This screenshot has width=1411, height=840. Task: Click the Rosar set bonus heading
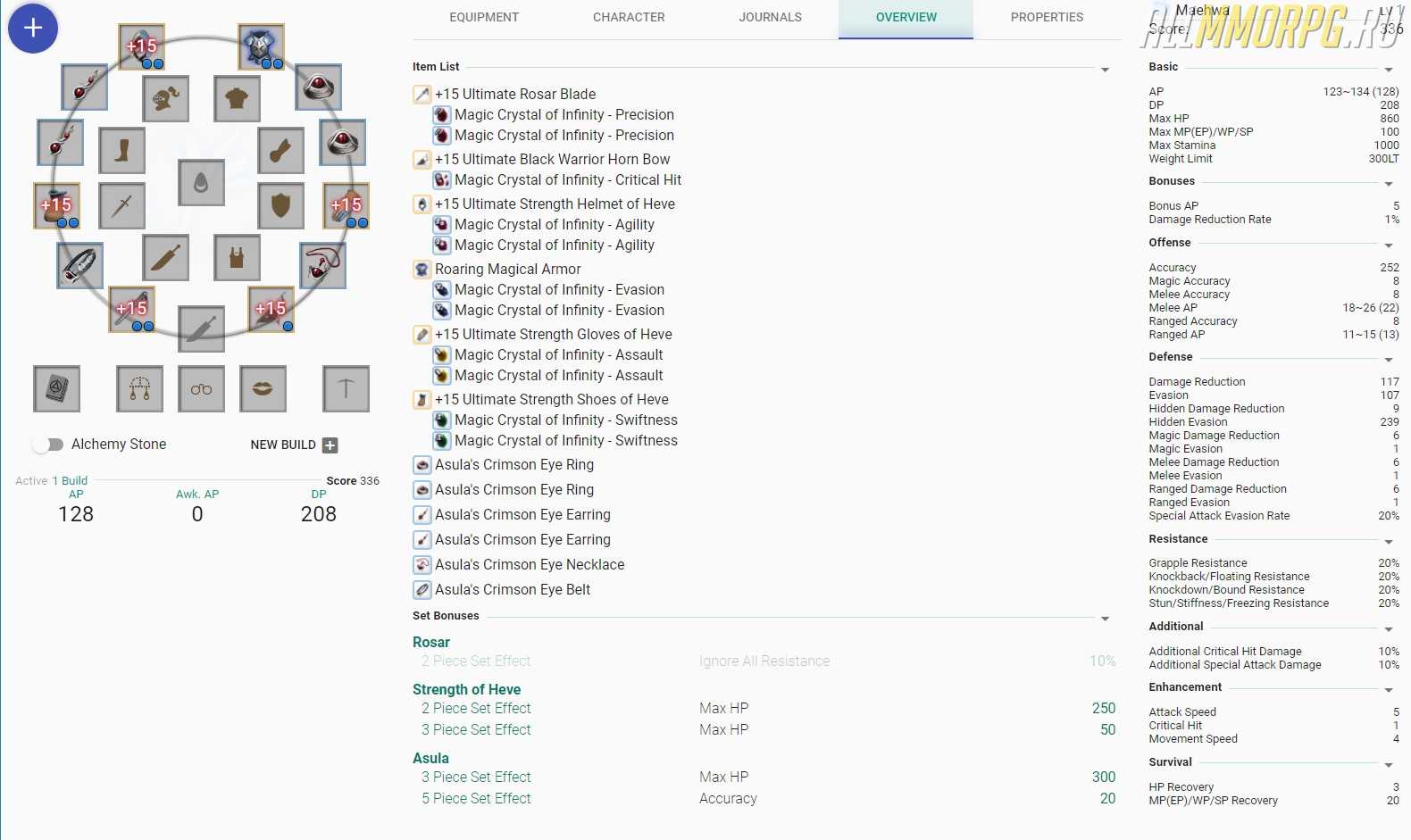click(431, 642)
